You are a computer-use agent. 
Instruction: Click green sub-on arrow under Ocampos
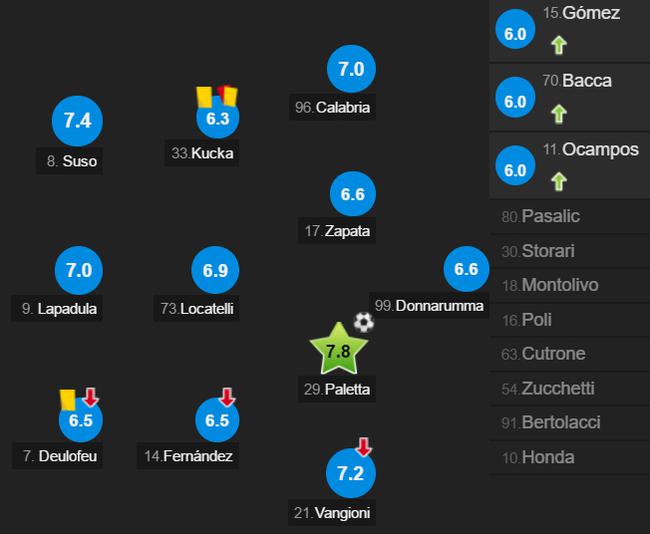tap(559, 182)
